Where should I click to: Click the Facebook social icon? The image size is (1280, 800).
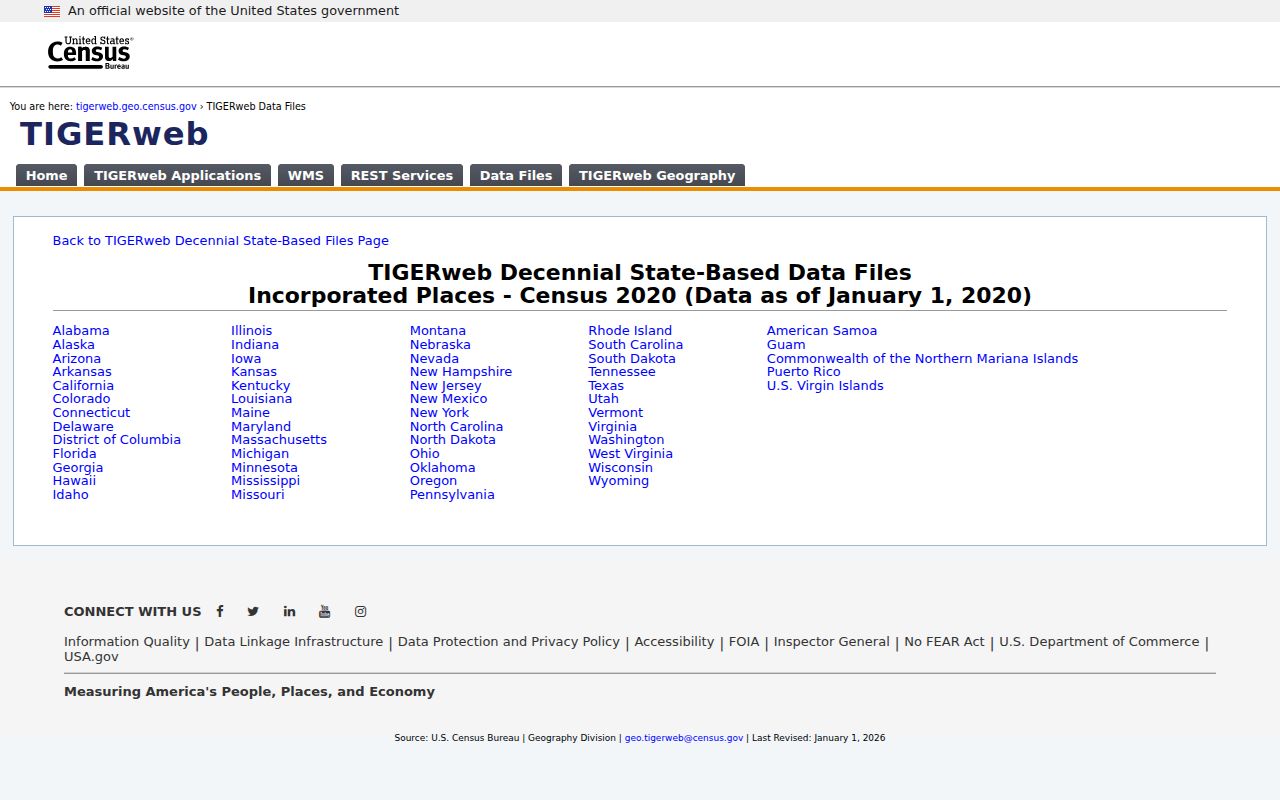220,611
